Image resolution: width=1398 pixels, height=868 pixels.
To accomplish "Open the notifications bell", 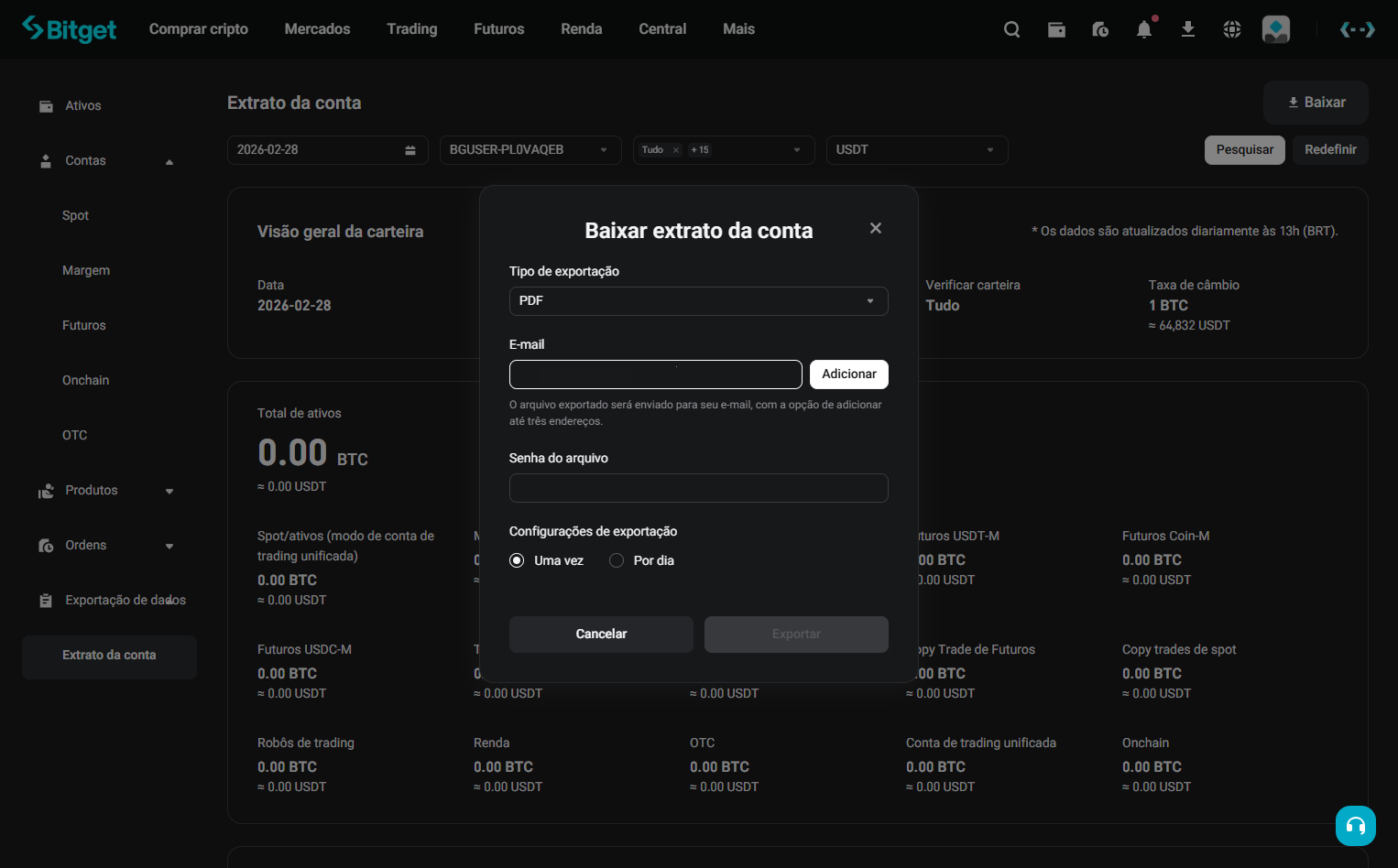I will [x=1144, y=29].
